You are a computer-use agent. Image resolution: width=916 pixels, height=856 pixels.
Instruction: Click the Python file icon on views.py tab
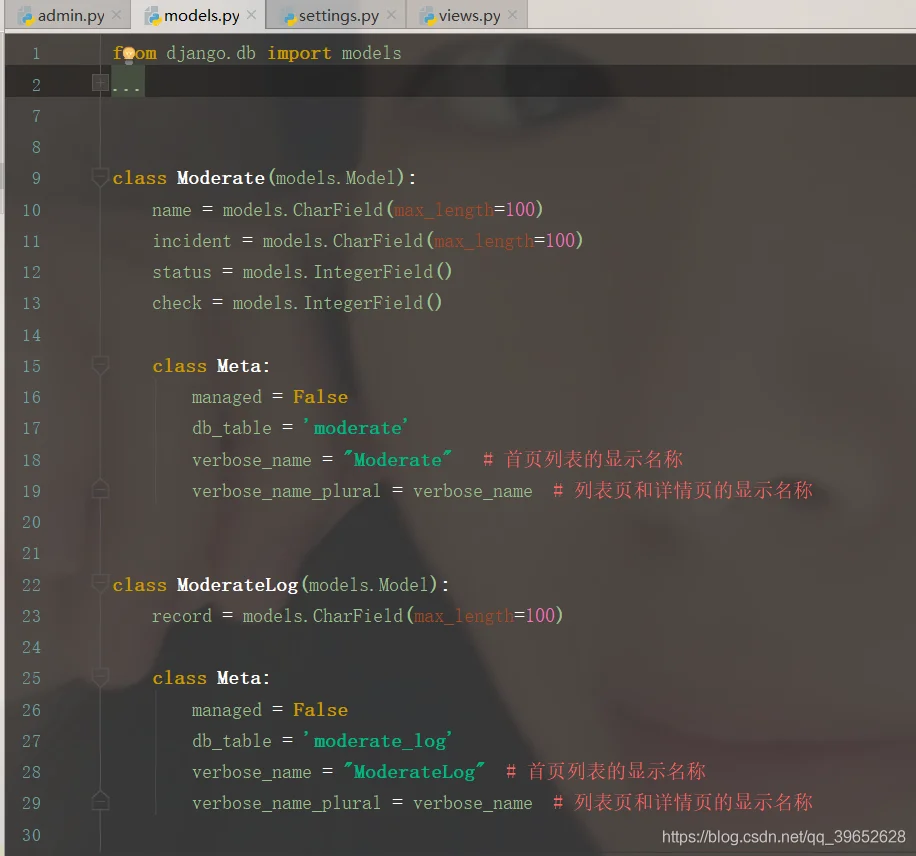point(428,18)
